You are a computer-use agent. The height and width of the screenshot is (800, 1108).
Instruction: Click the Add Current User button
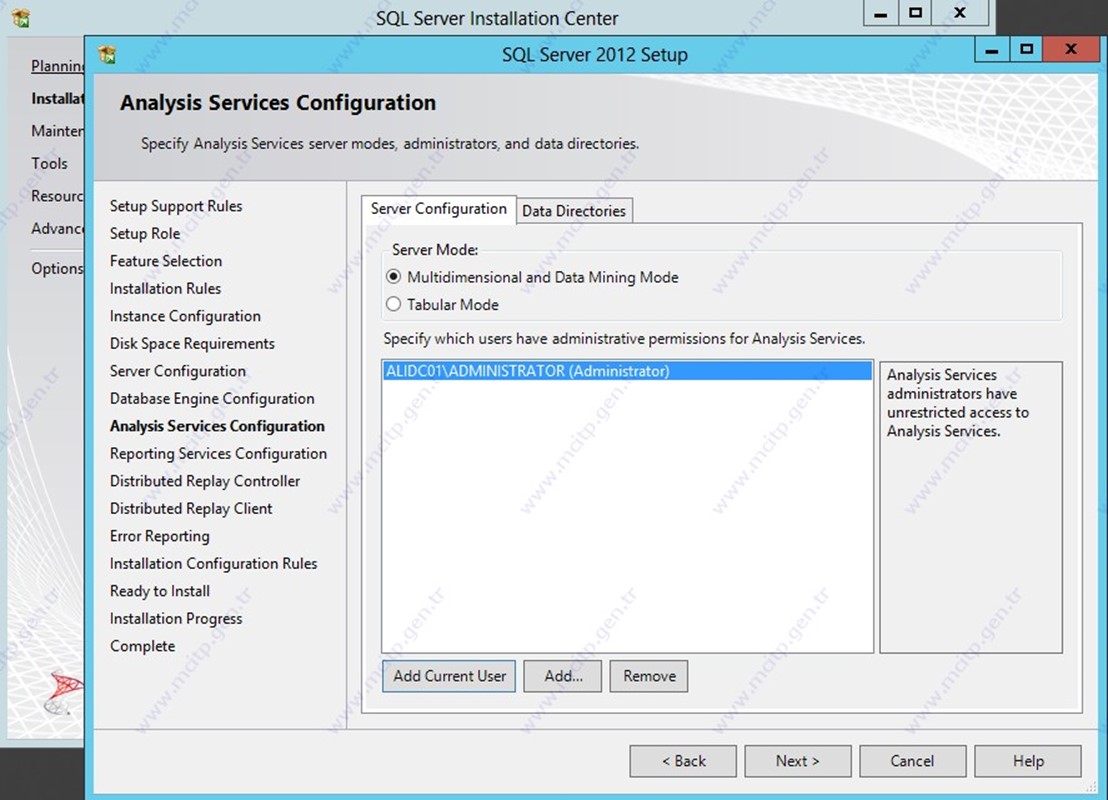[x=449, y=676]
